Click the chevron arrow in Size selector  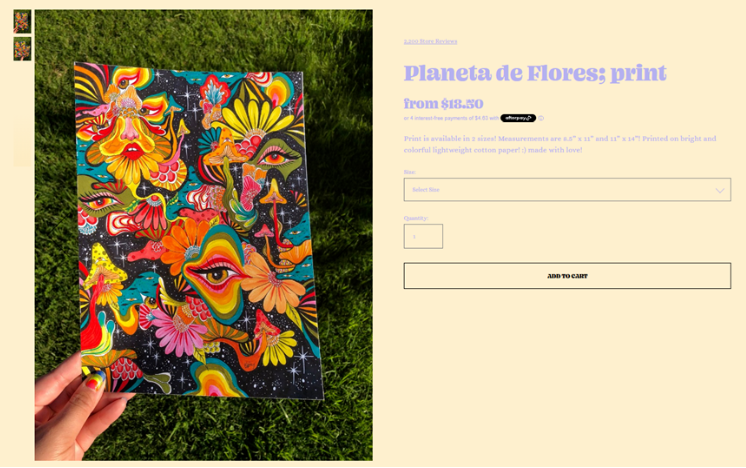pyautogui.click(x=720, y=190)
